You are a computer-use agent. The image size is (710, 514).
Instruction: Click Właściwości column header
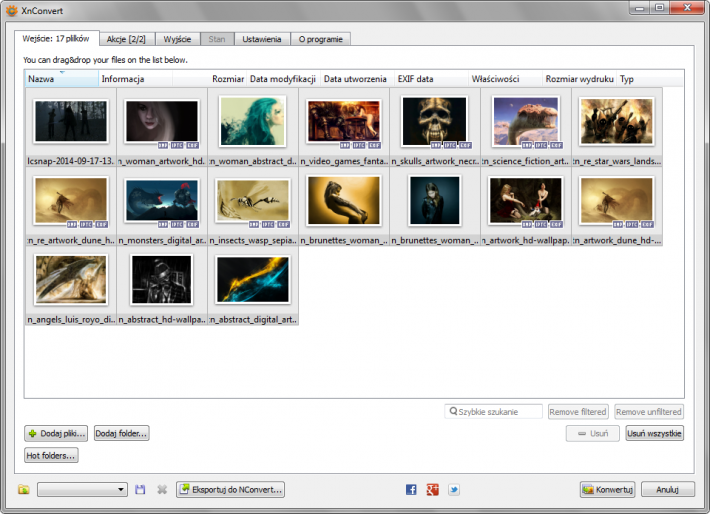505,79
